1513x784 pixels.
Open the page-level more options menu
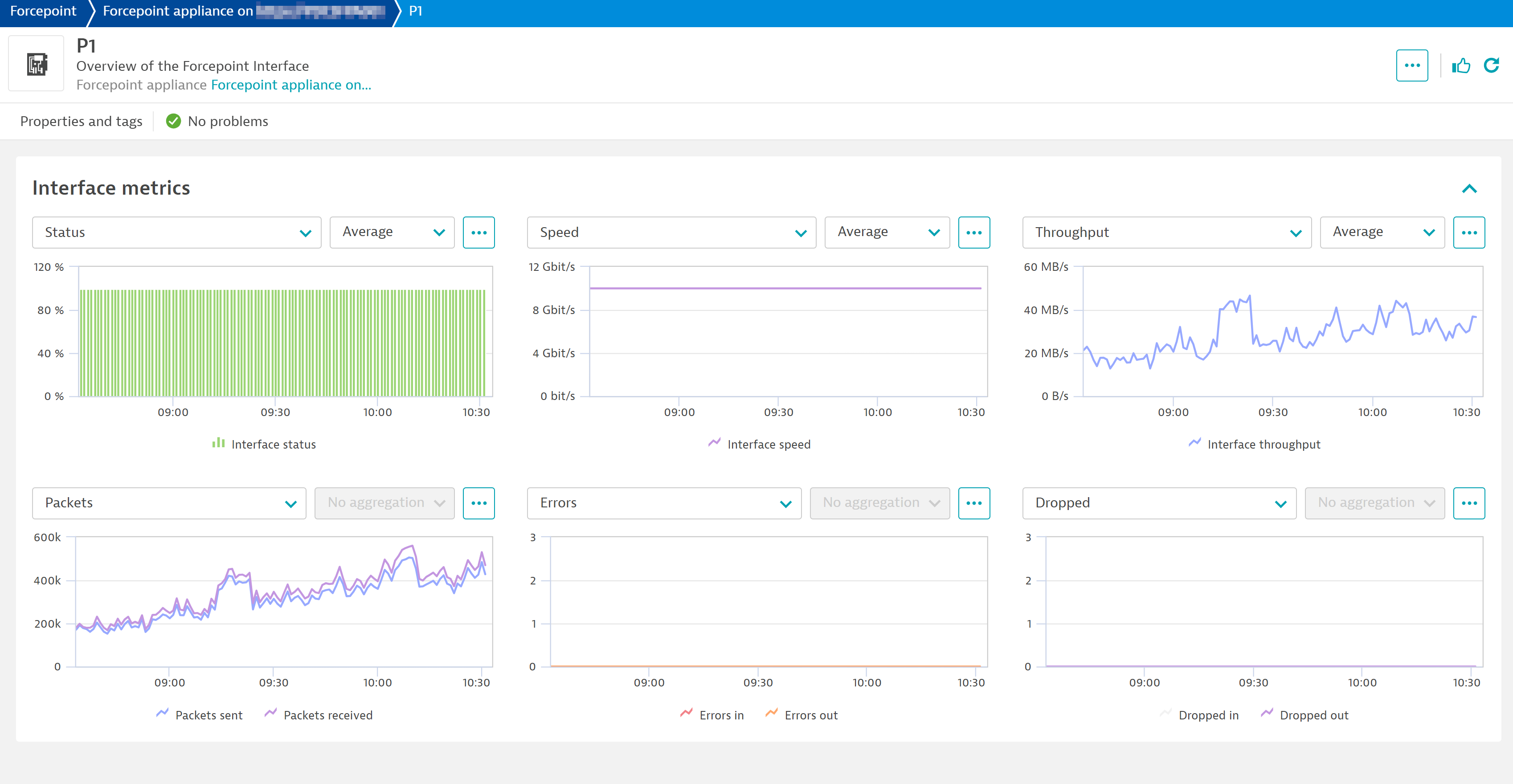coord(1412,65)
